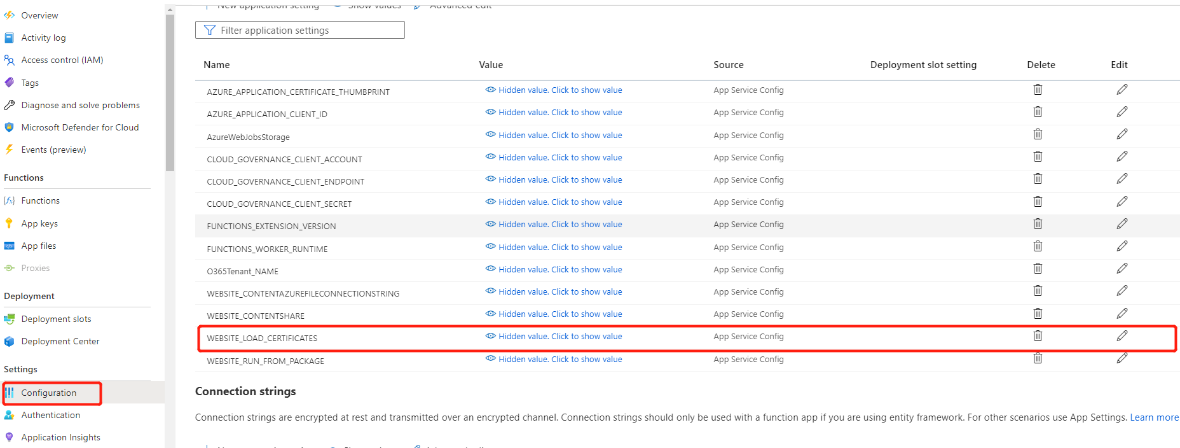Open Diagnose and solve problems
The image size is (1180, 448).
tap(80, 105)
